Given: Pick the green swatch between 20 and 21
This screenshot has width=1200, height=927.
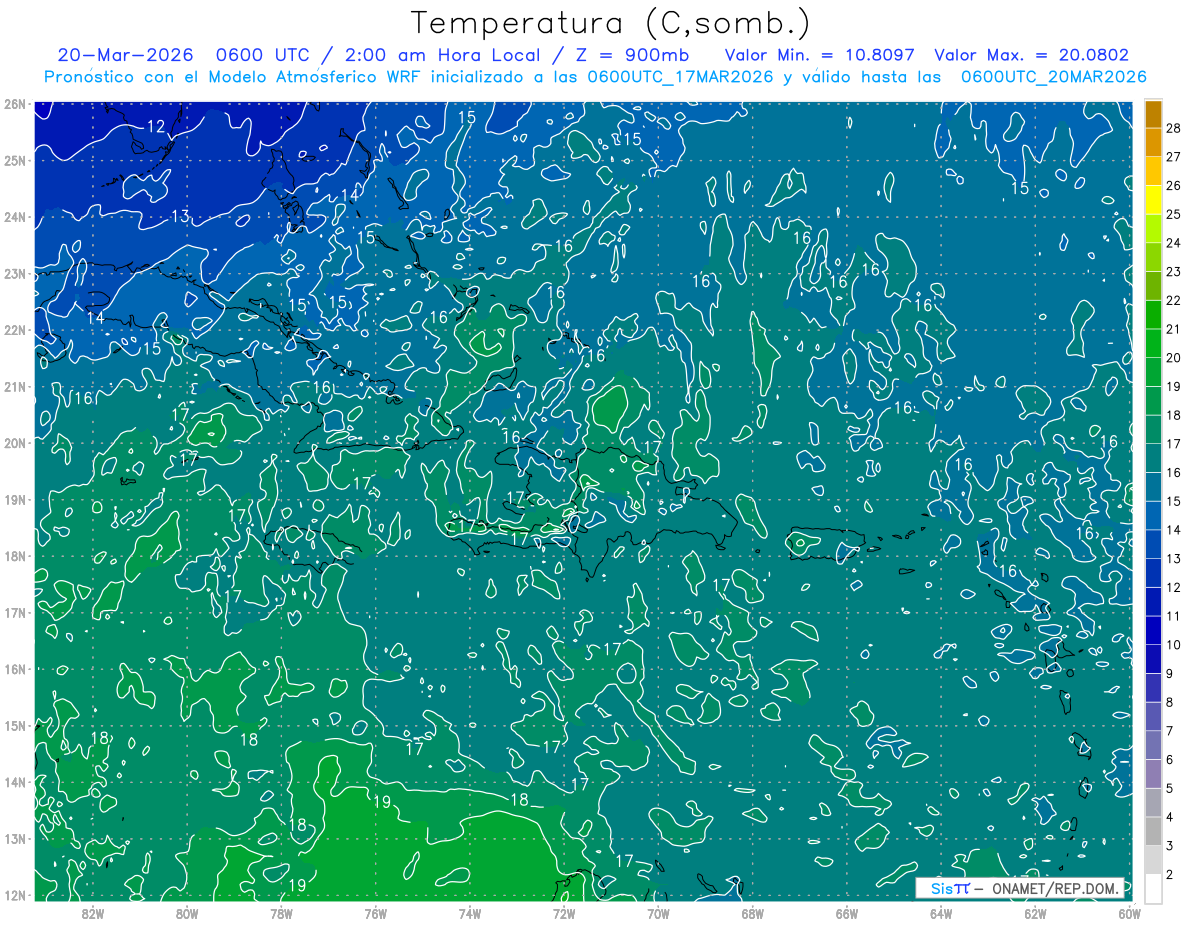Looking at the screenshot, I should pos(1153,343).
